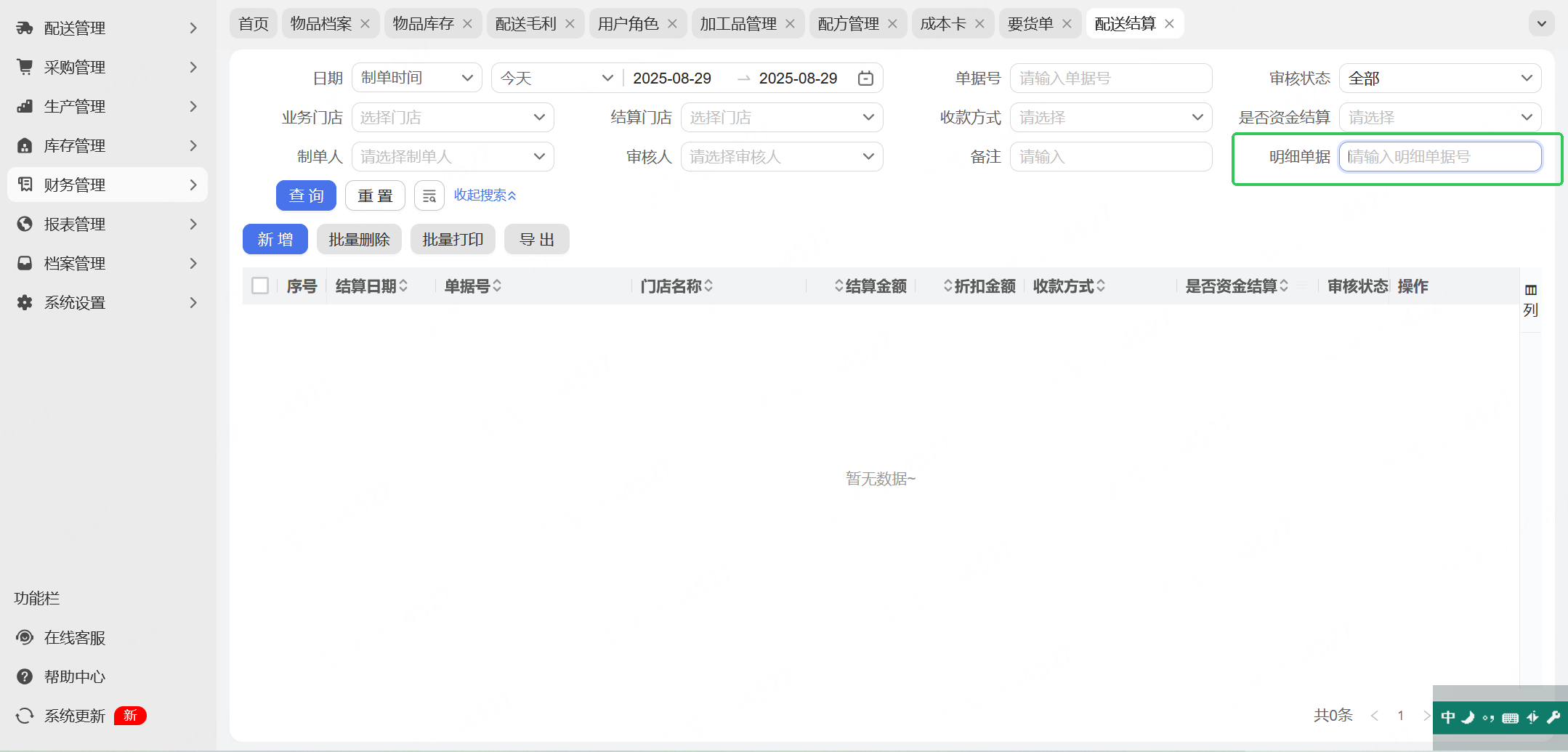Screen dimensions: 1568x752
Task: Open the 今天 quick range dropdown
Action: [557, 78]
